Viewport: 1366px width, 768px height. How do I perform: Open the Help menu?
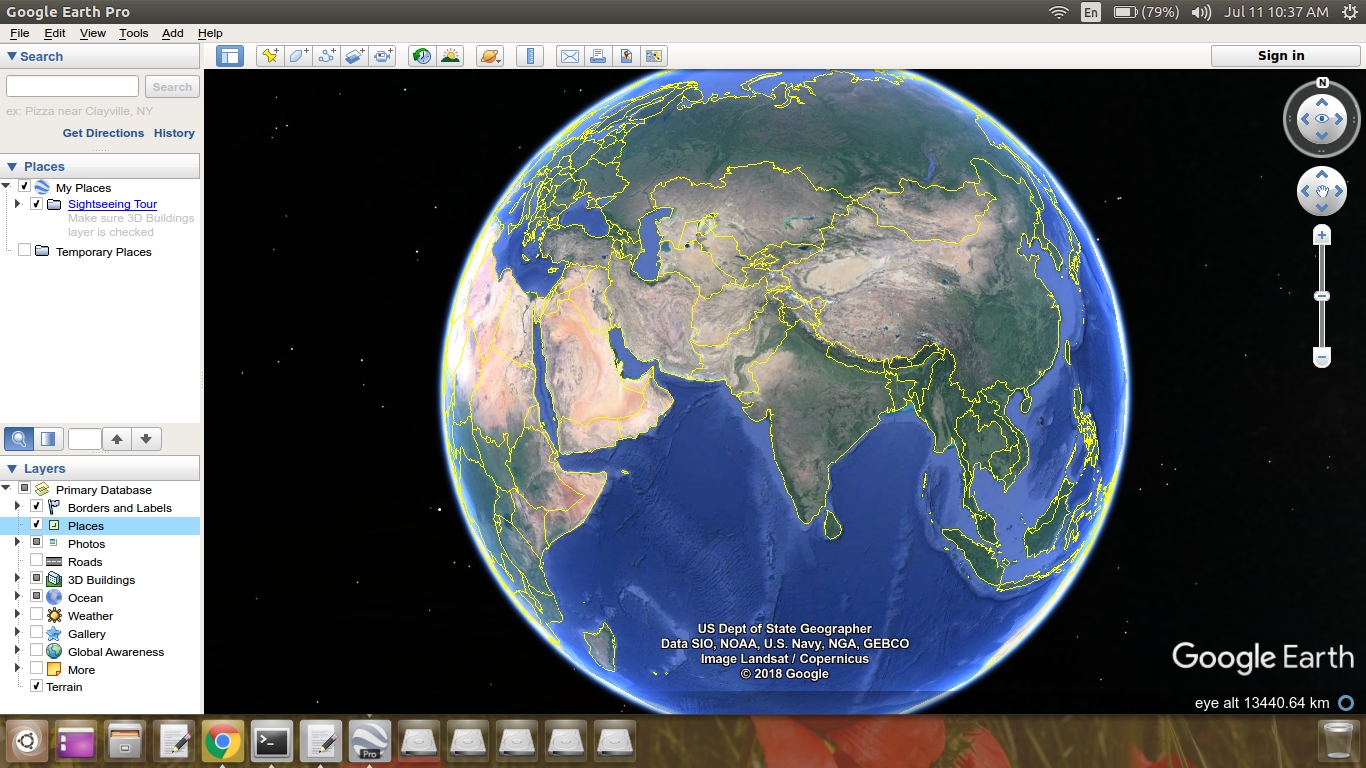coord(210,33)
